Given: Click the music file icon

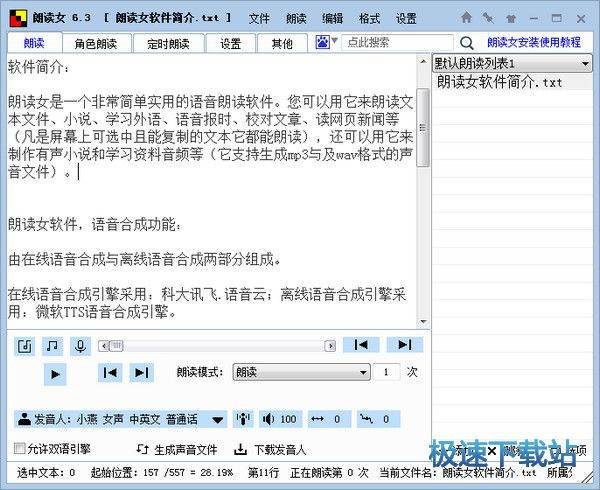Looking at the screenshot, I should coord(25,345).
